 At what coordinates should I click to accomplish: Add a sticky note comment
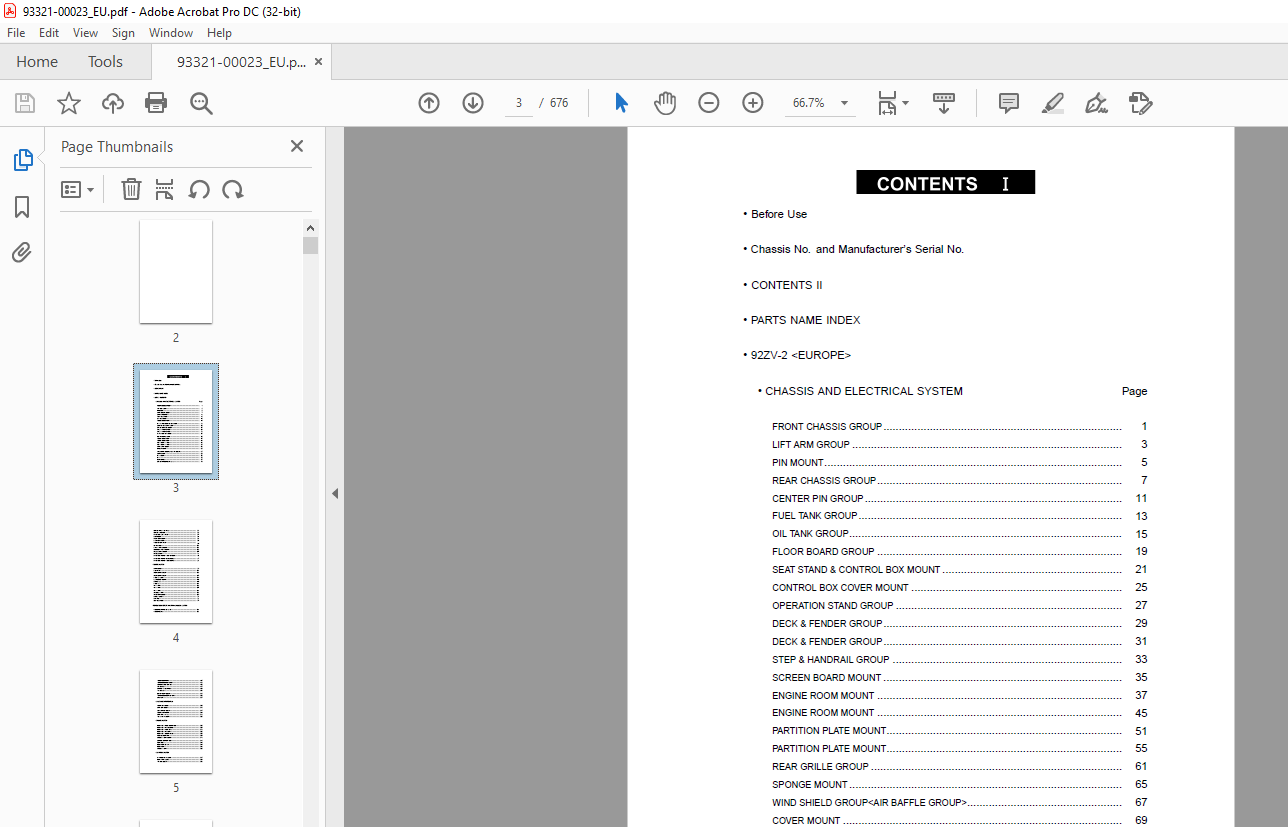pos(1009,103)
